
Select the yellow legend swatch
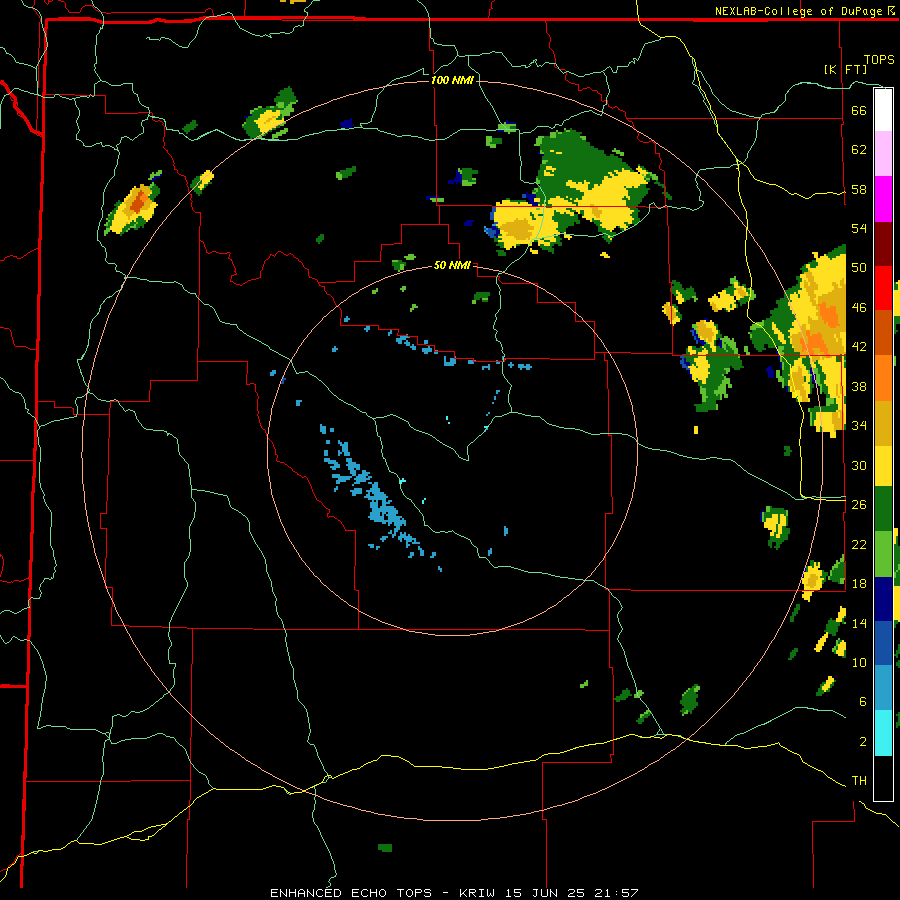click(883, 466)
